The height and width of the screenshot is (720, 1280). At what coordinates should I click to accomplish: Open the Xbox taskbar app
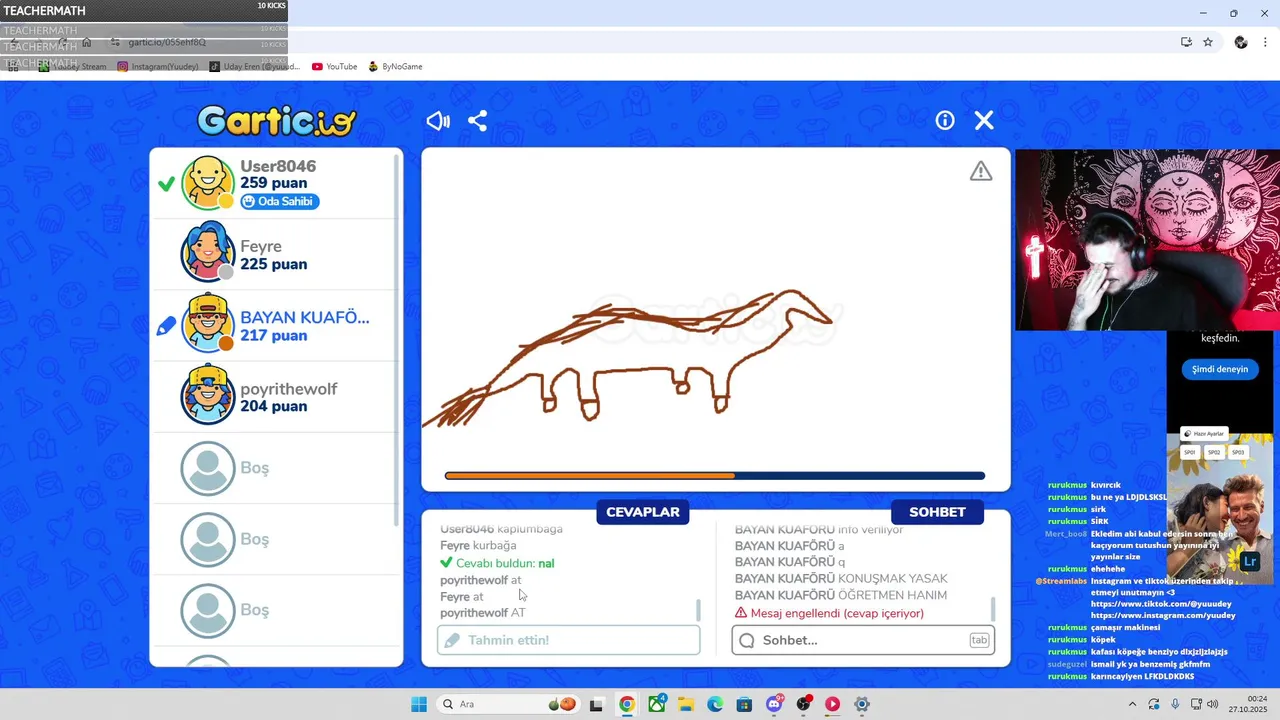point(657,704)
